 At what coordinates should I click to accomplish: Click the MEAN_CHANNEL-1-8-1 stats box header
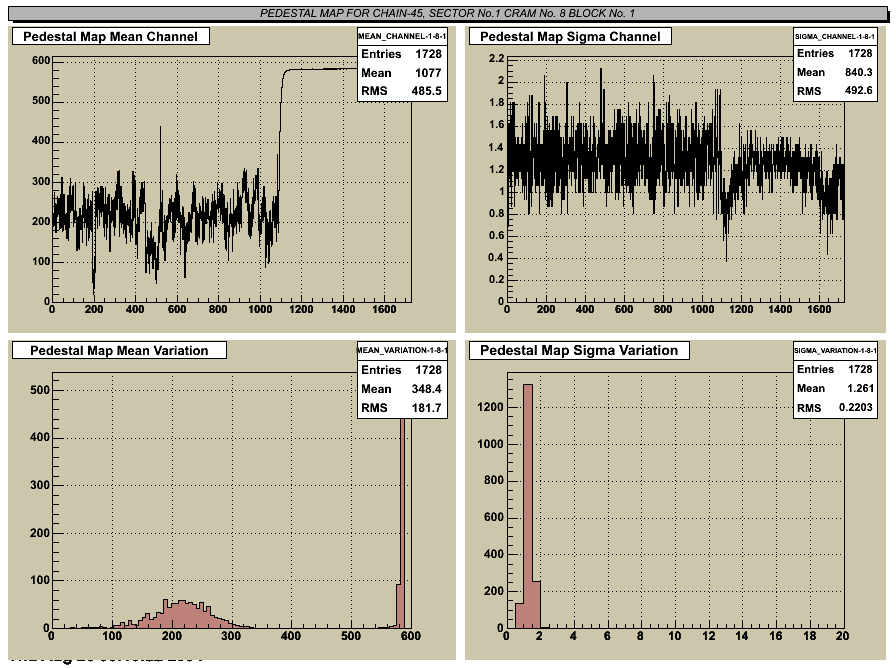point(402,36)
